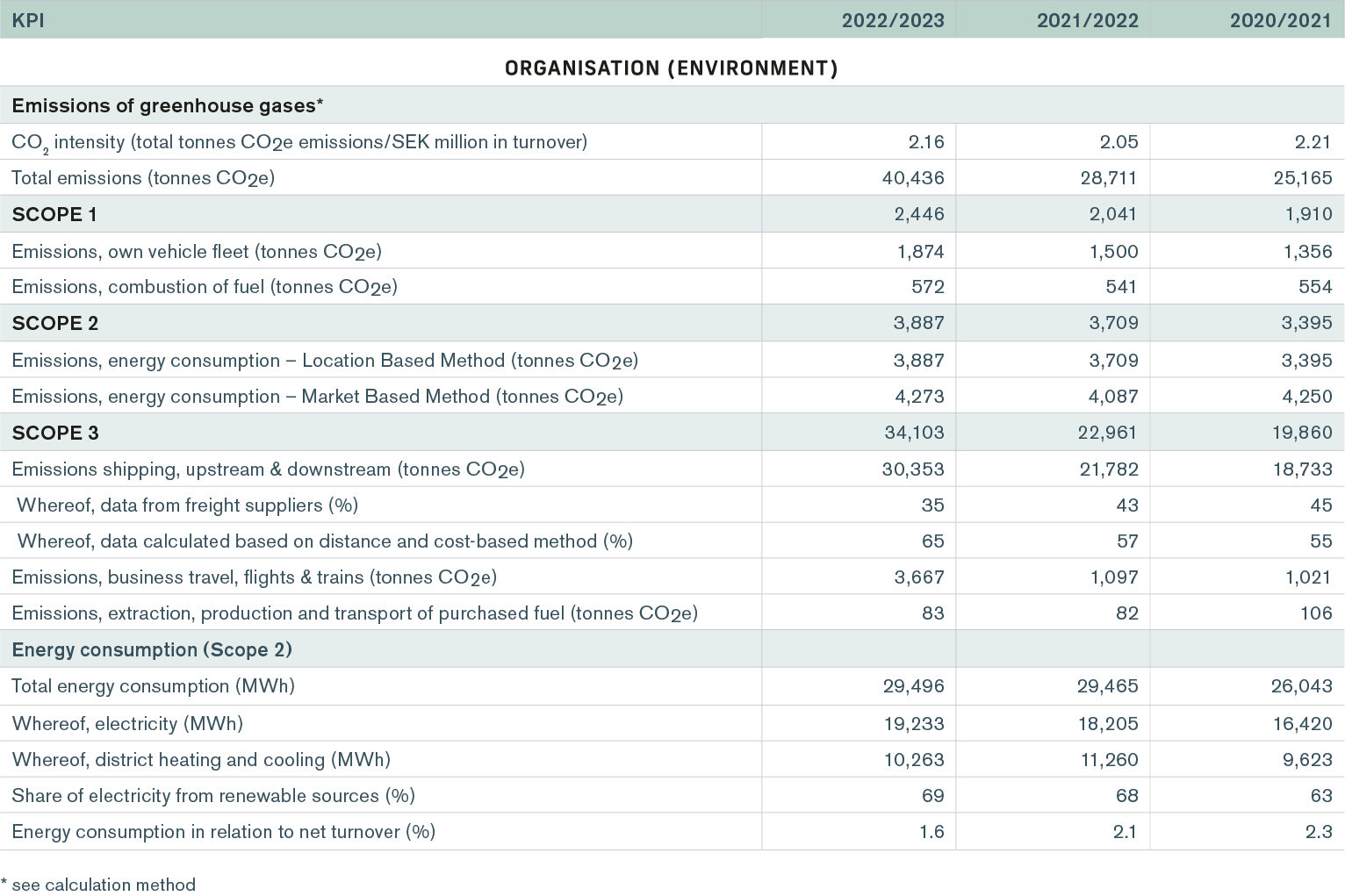Click CO2 intensity value 2.16

926,142
